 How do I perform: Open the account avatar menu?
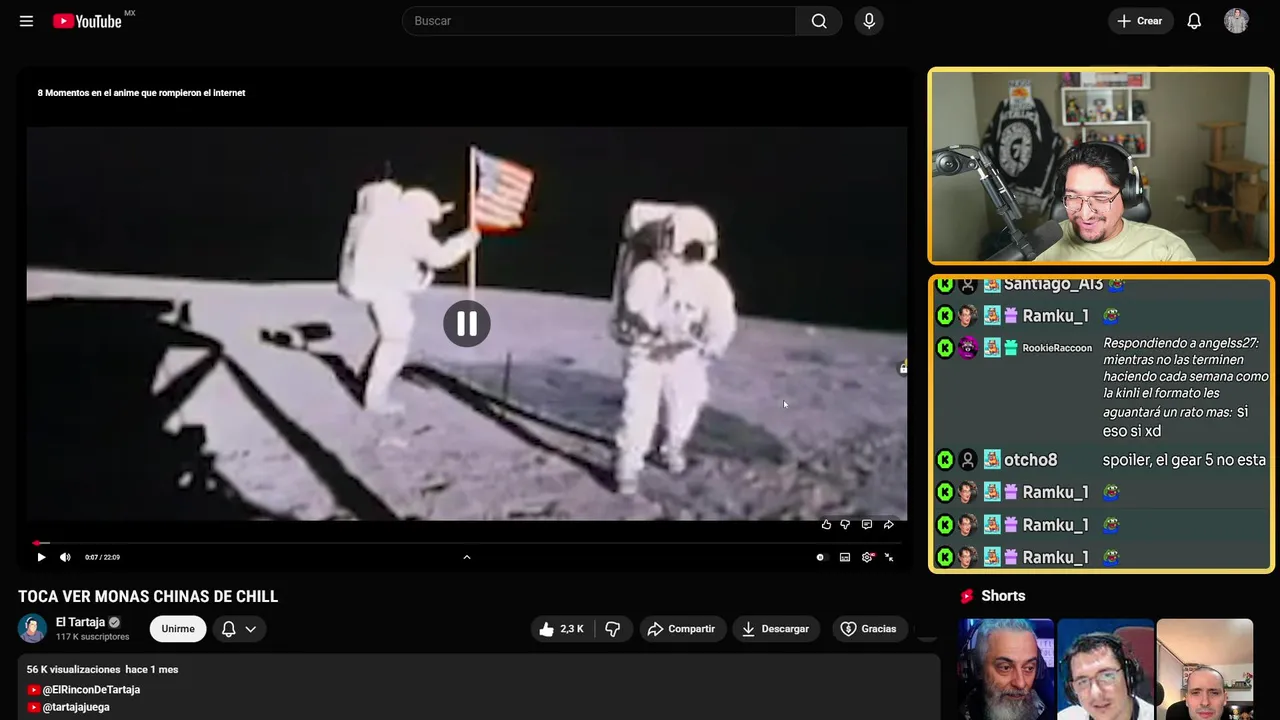pos(1236,21)
